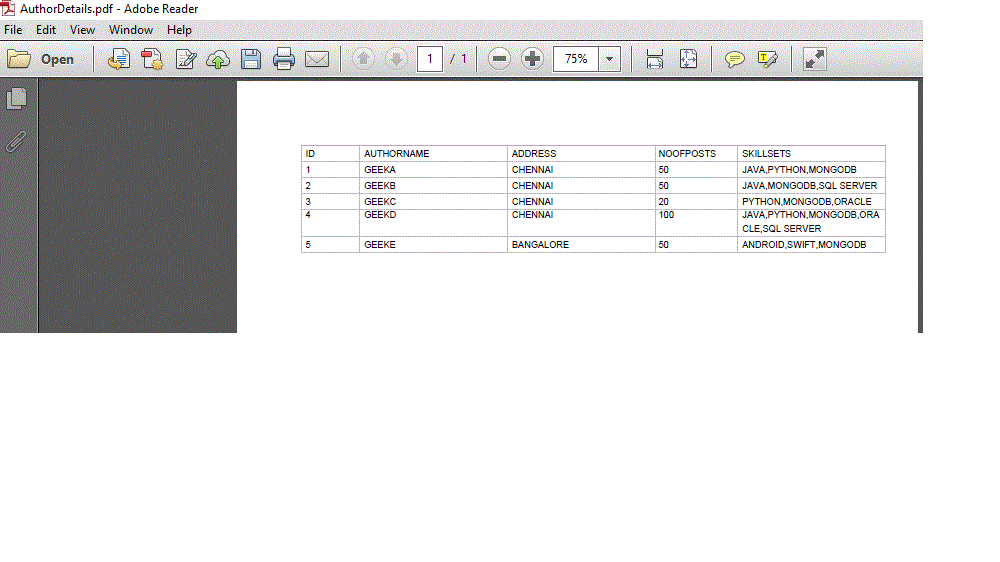Zoom out with the minus button

pyautogui.click(x=499, y=59)
